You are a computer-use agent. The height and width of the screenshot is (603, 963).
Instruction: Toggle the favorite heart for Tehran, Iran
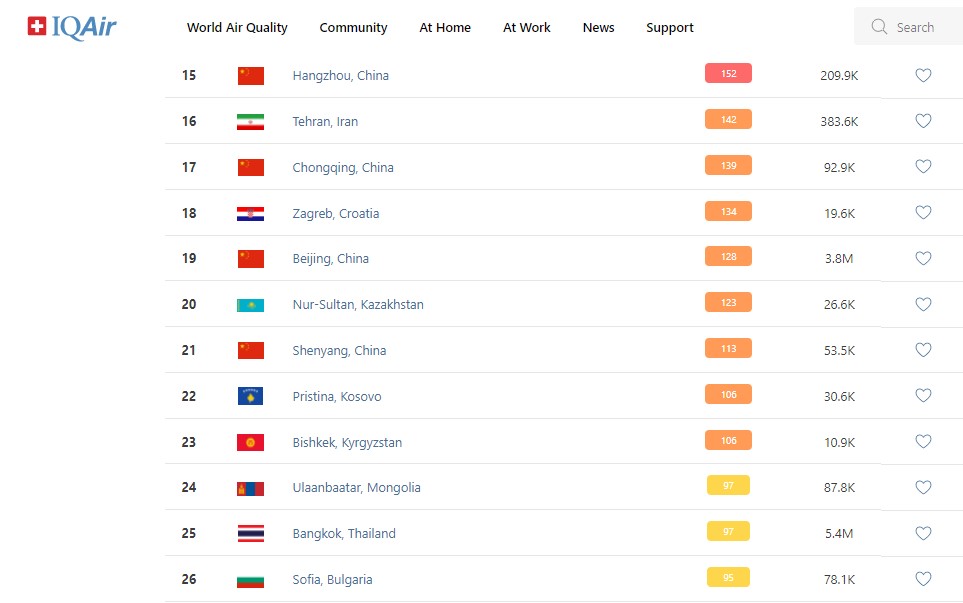pos(923,121)
